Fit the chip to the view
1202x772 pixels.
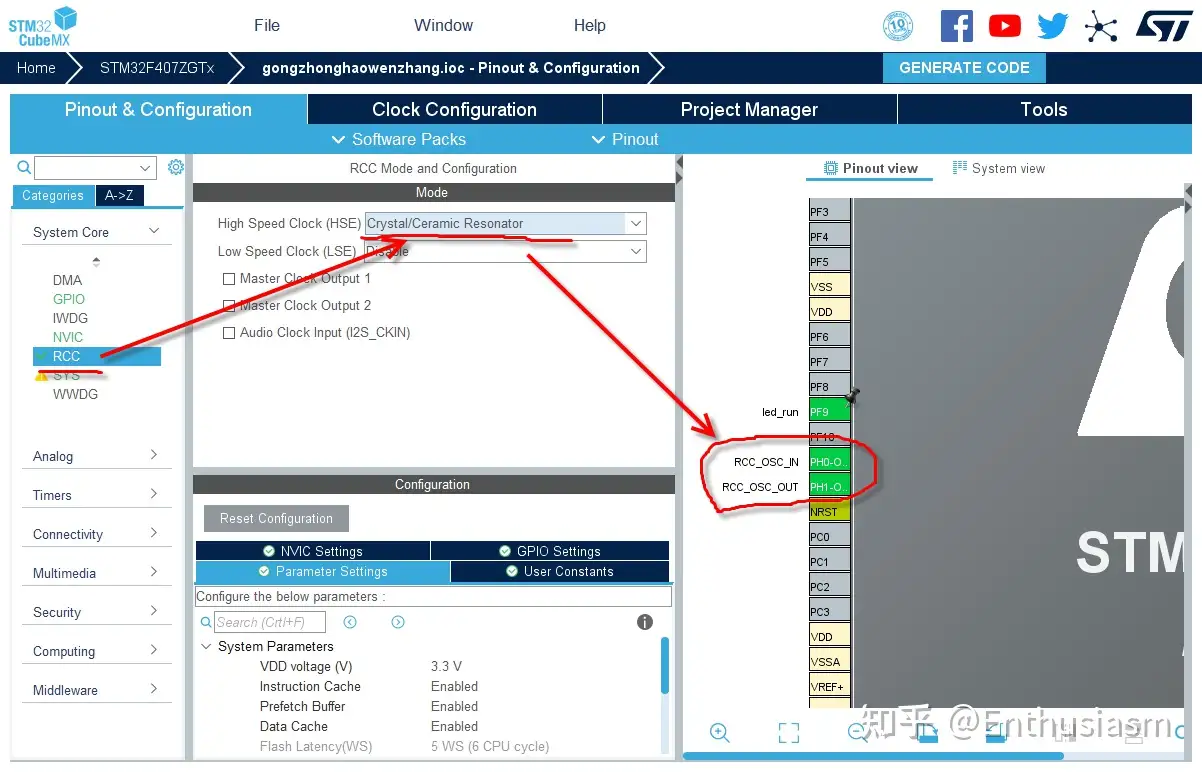coord(788,733)
